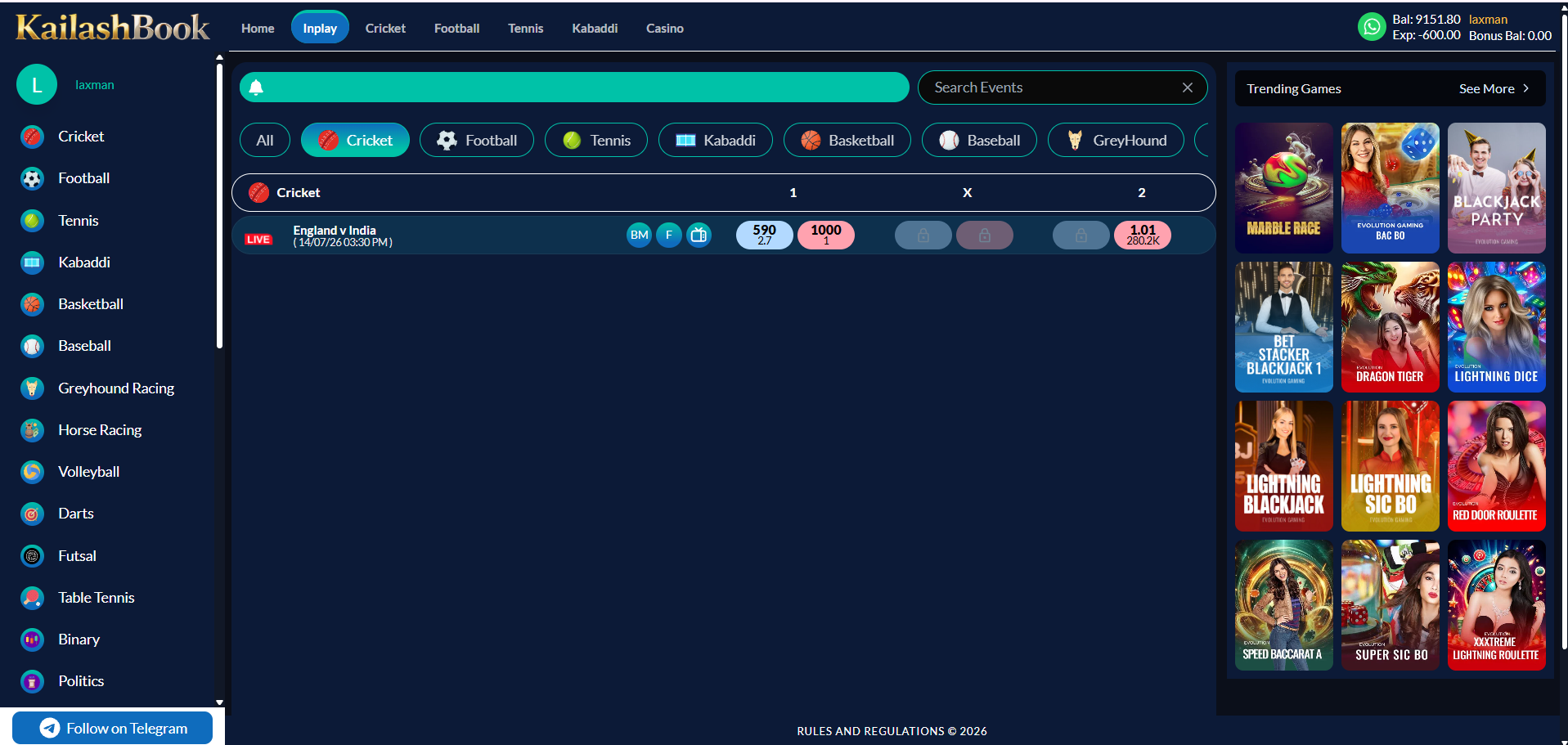Screen dimensions: 1568x745
Task: Open Blackjack Party game
Action: click(1497, 188)
